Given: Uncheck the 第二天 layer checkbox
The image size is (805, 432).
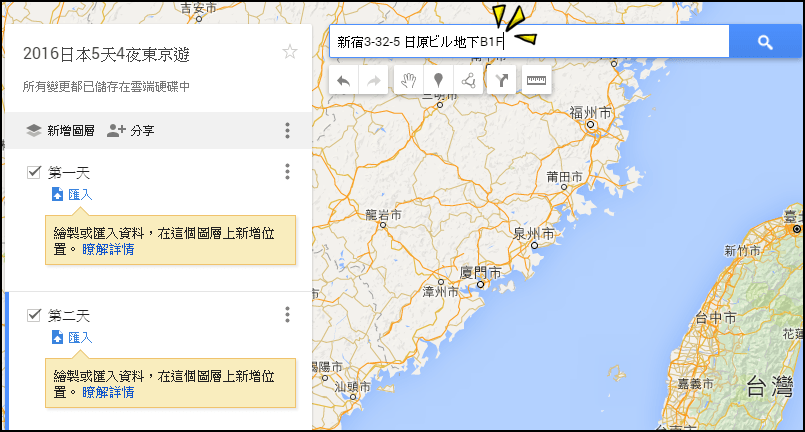Looking at the screenshot, I should click(34, 315).
